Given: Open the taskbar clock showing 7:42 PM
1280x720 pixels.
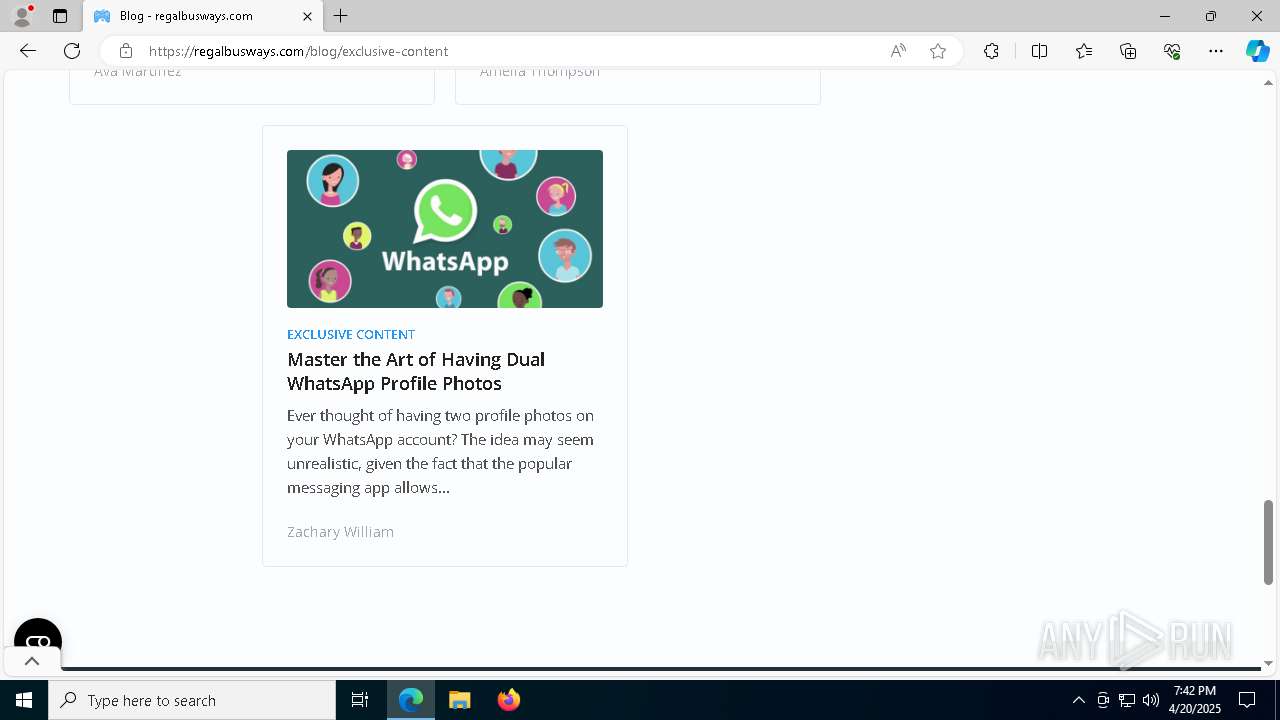Looking at the screenshot, I should 1194,700.
